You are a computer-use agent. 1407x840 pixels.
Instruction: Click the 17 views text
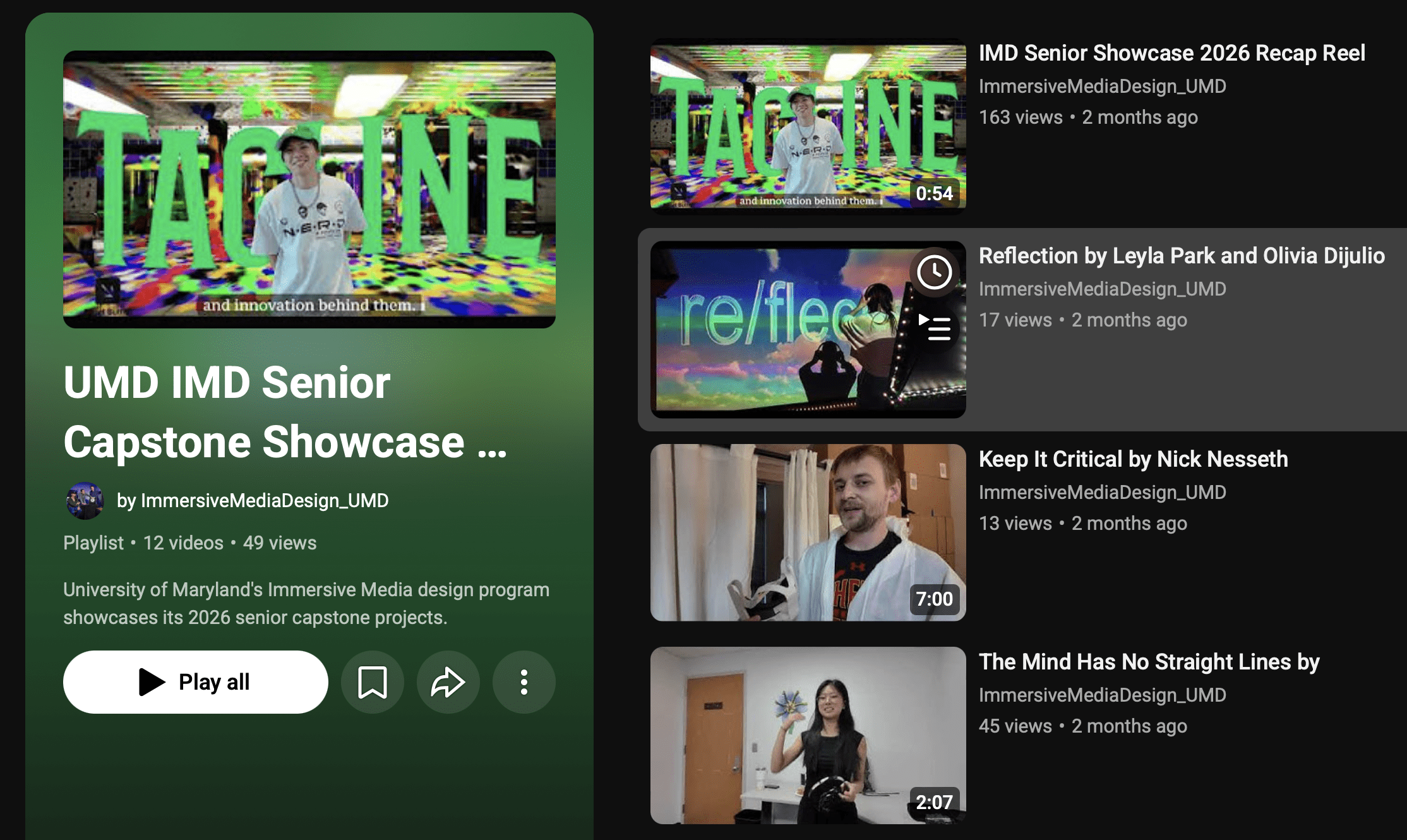click(x=1015, y=320)
